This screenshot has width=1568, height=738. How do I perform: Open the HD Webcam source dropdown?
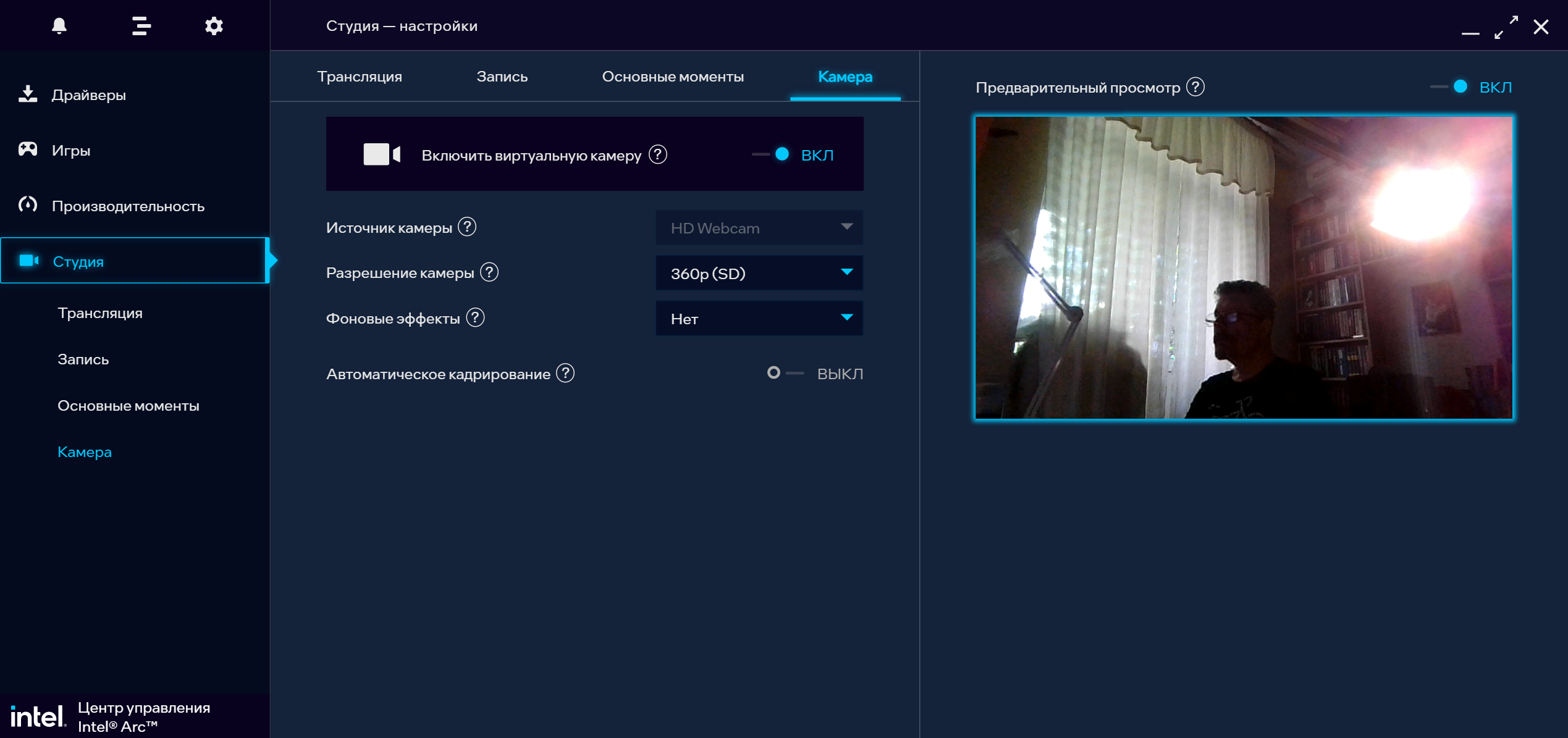pos(759,228)
